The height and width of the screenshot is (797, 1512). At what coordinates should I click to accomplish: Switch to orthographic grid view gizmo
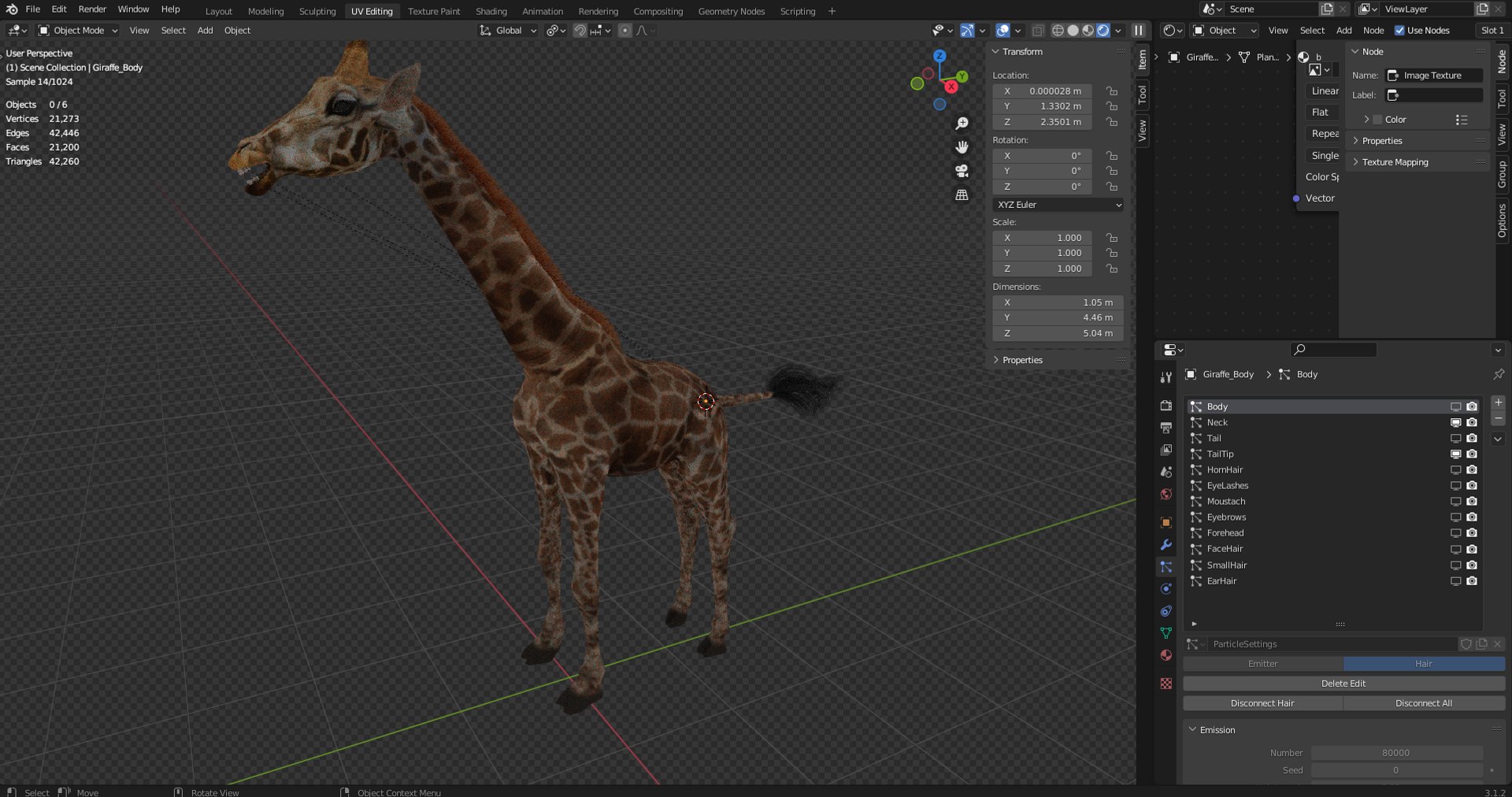pyautogui.click(x=962, y=195)
